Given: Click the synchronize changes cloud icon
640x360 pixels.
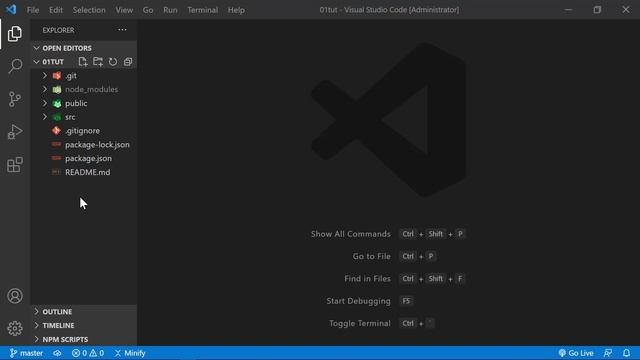Looking at the screenshot, I should click(x=57, y=353).
